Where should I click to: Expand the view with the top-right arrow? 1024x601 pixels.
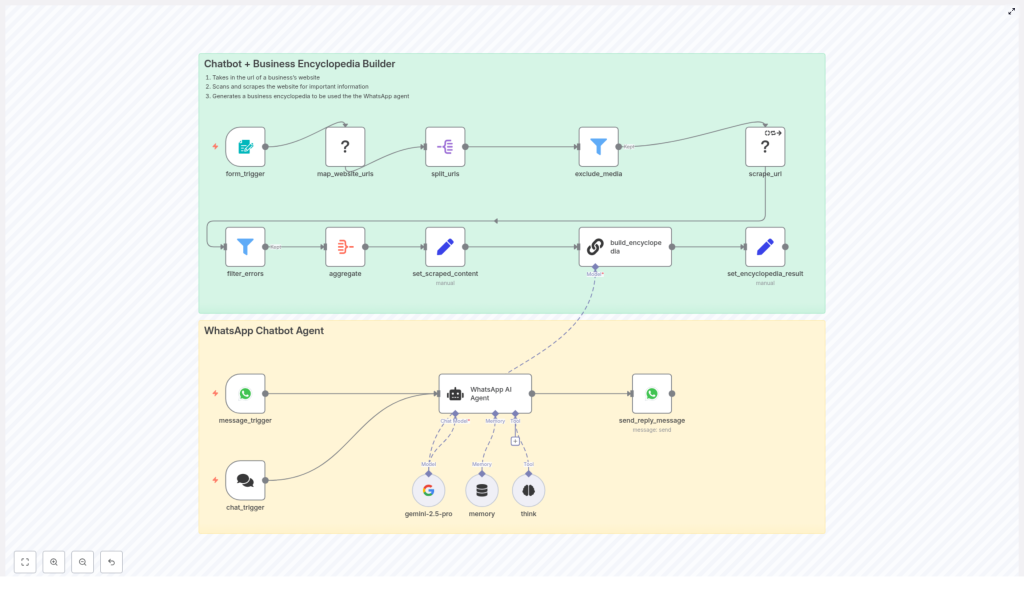pyautogui.click(x=1012, y=10)
